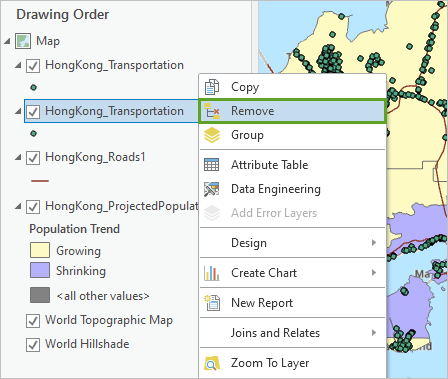Select the first HongKong_Transportation layer name

114,65
